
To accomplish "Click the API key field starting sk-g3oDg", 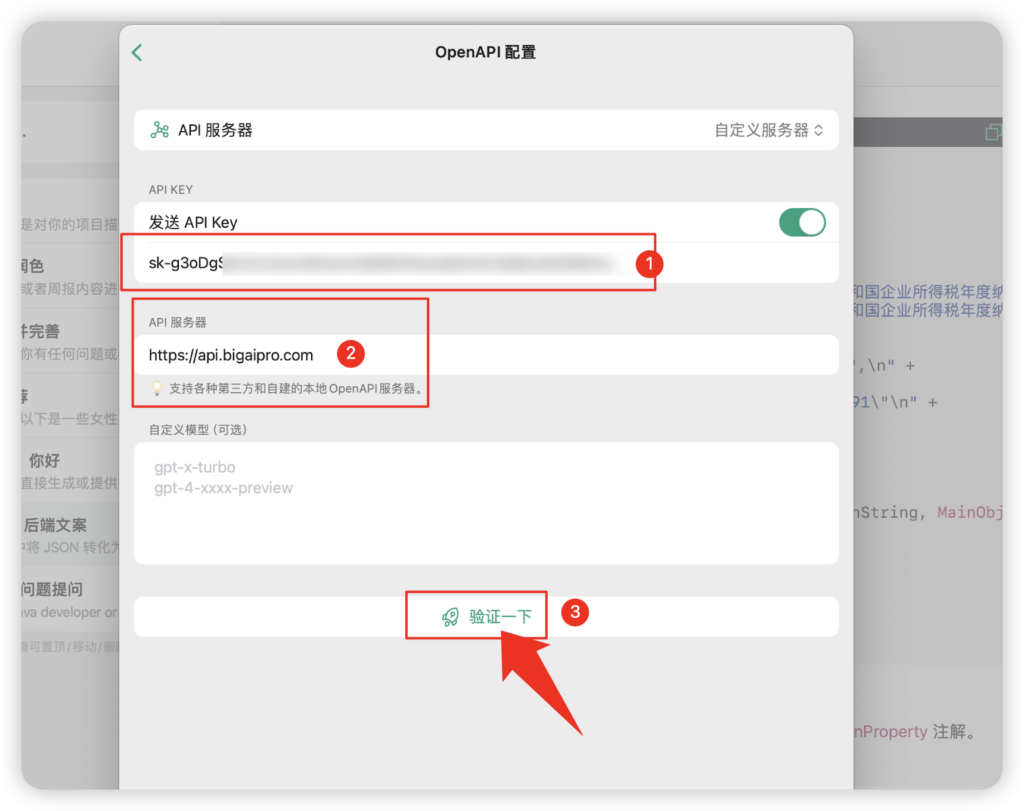I will click(486, 263).
